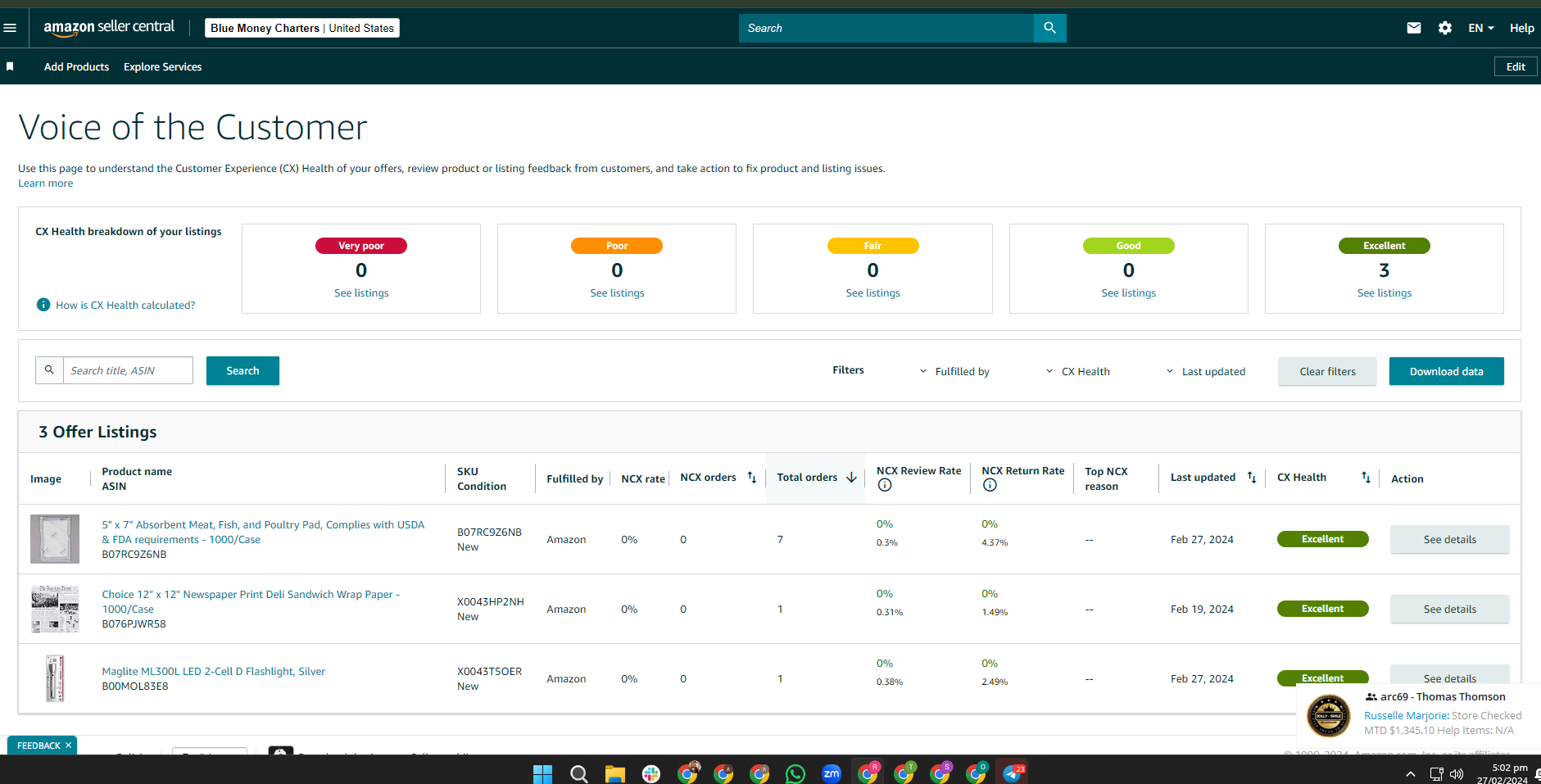Screen dimensions: 1541x784
Task: Click Download data button
Action: (1447, 371)
